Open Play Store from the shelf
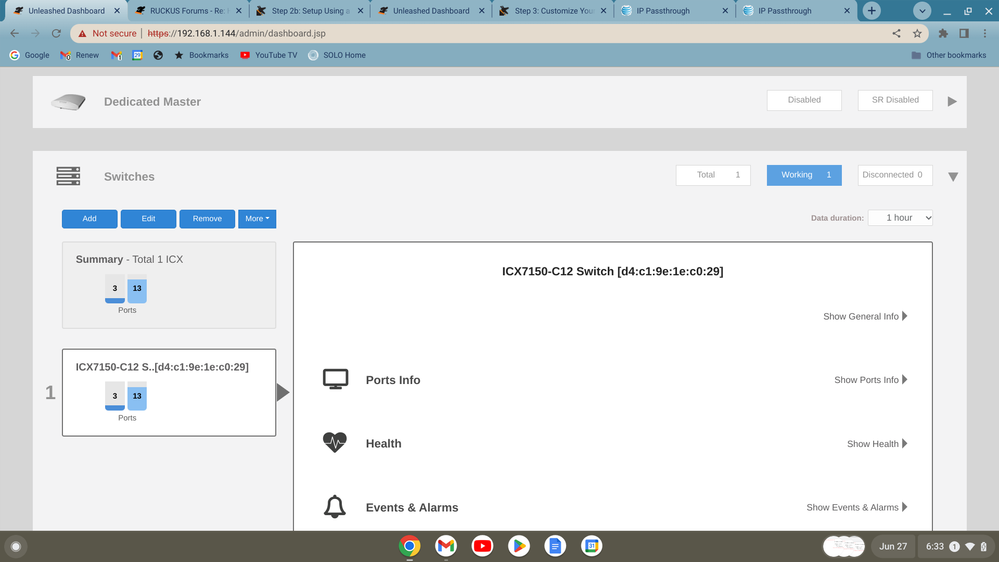Viewport: 999px width, 562px height. pos(519,546)
